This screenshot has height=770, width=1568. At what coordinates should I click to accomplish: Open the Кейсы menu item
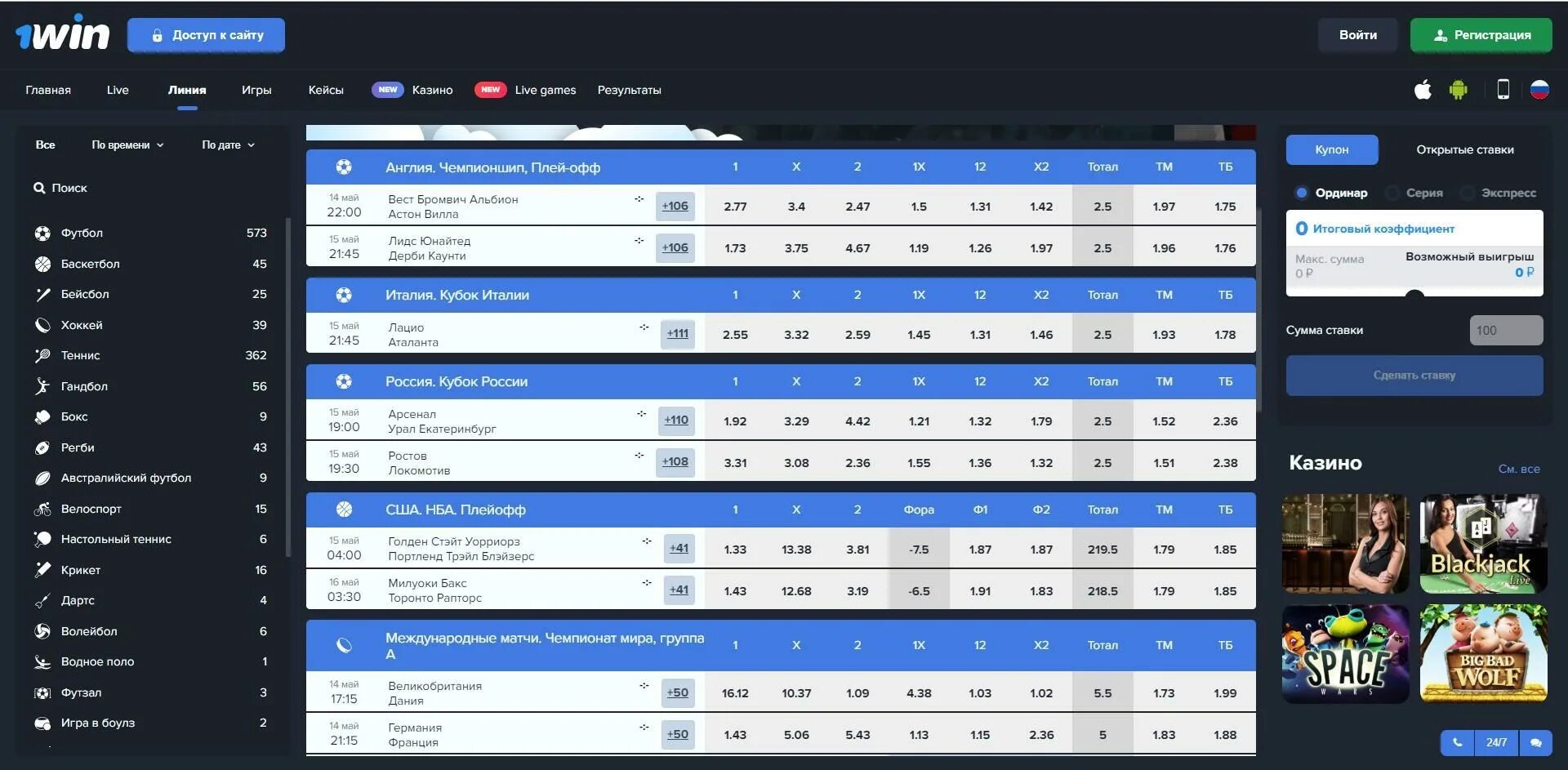[326, 90]
